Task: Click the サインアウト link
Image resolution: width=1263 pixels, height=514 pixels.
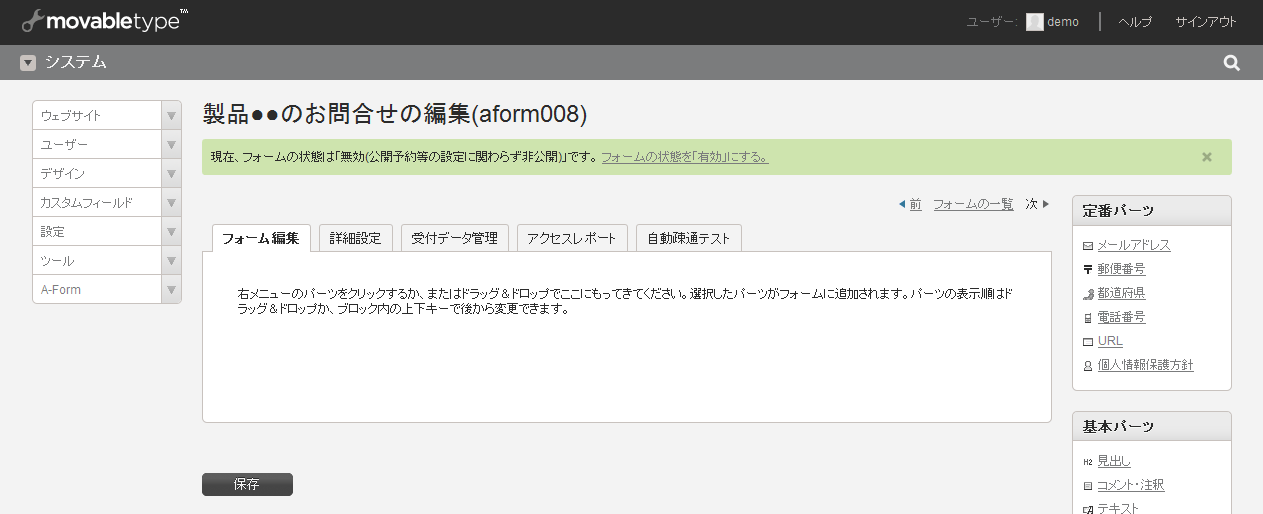Action: tap(1206, 22)
